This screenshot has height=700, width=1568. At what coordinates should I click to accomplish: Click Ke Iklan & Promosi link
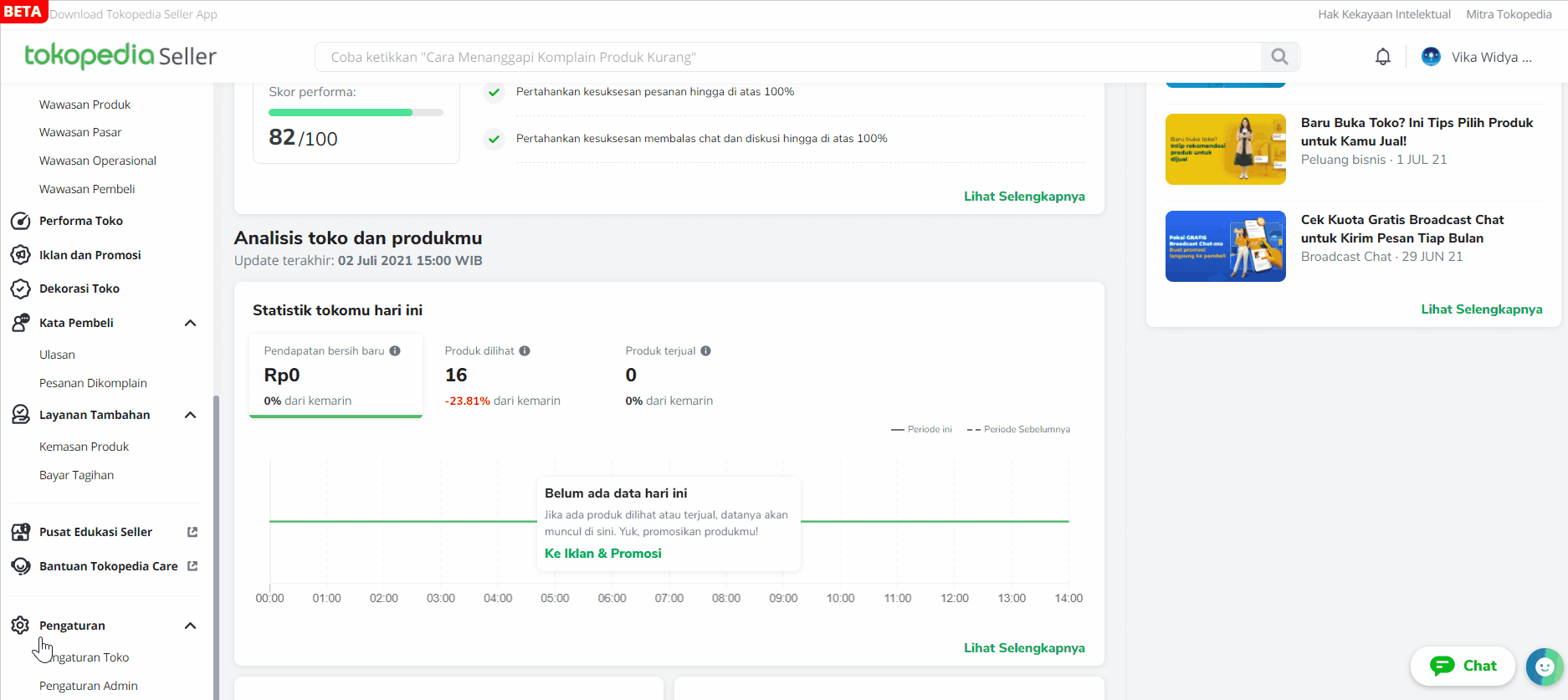point(602,554)
